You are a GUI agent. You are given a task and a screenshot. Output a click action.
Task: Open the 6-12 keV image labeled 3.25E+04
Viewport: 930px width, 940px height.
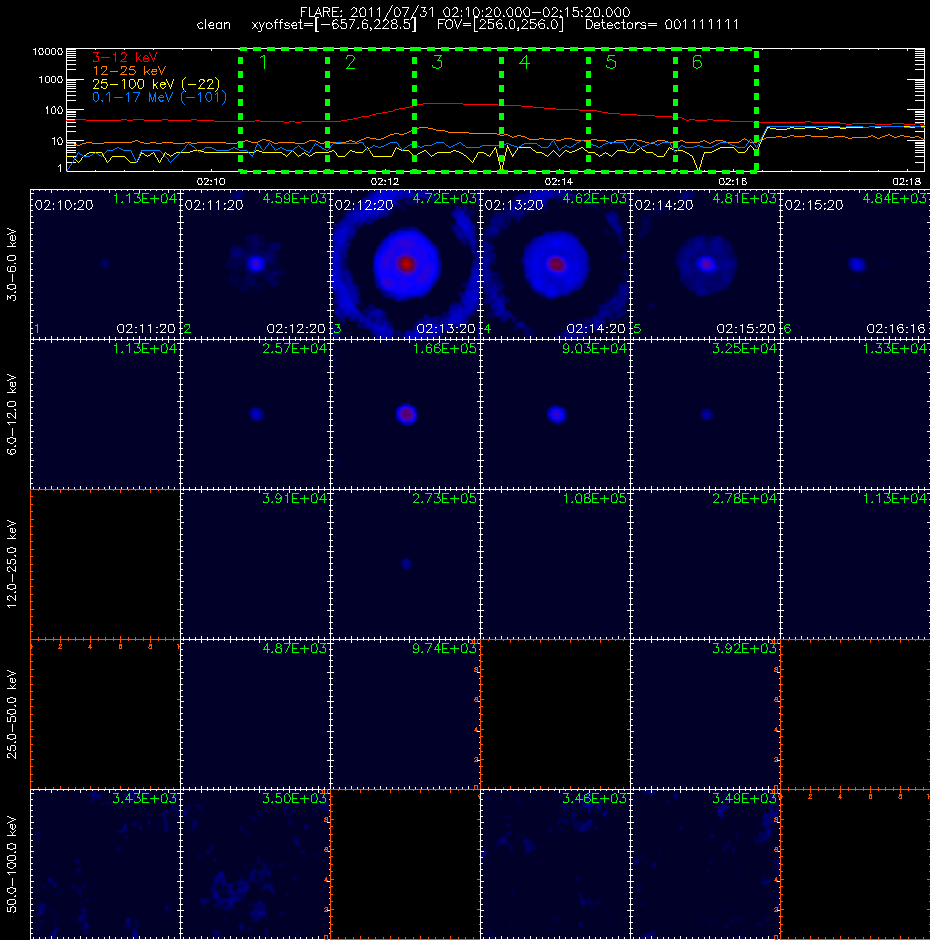(x=705, y=414)
